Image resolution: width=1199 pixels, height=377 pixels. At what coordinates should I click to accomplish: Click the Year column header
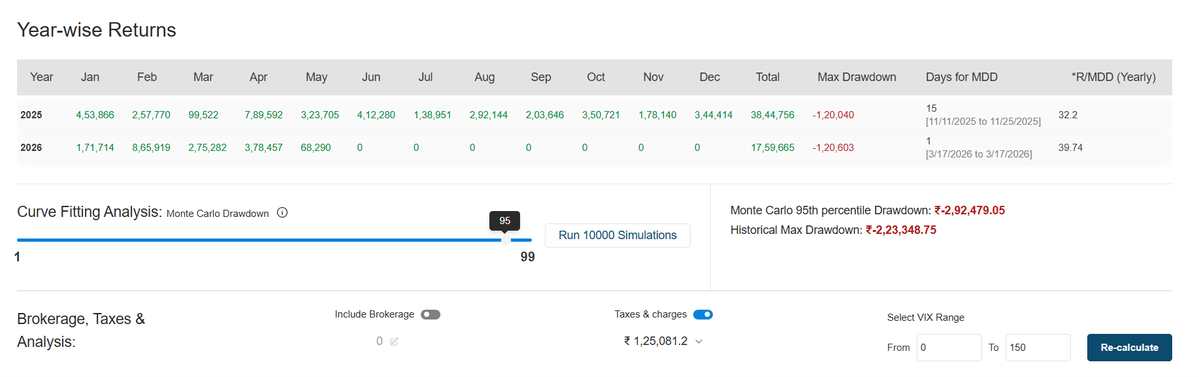[41, 77]
